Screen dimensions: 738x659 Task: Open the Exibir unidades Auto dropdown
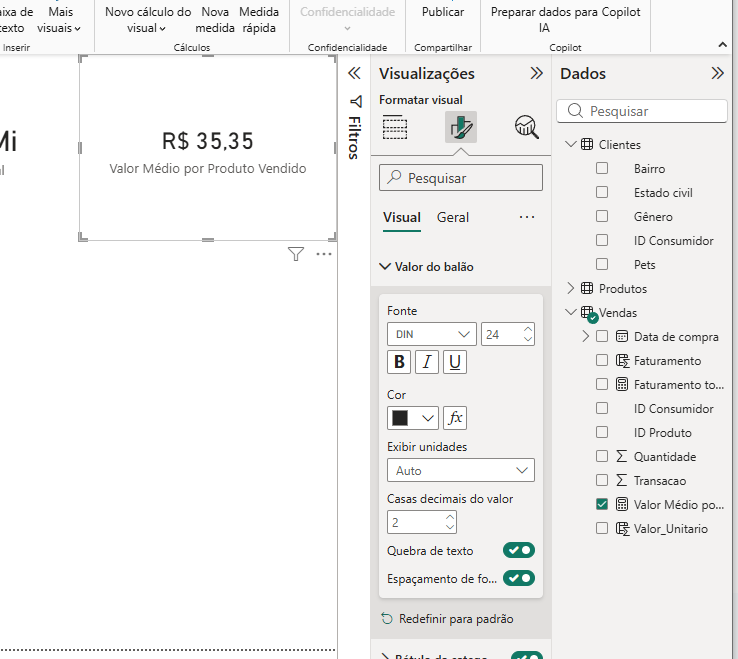(460, 470)
